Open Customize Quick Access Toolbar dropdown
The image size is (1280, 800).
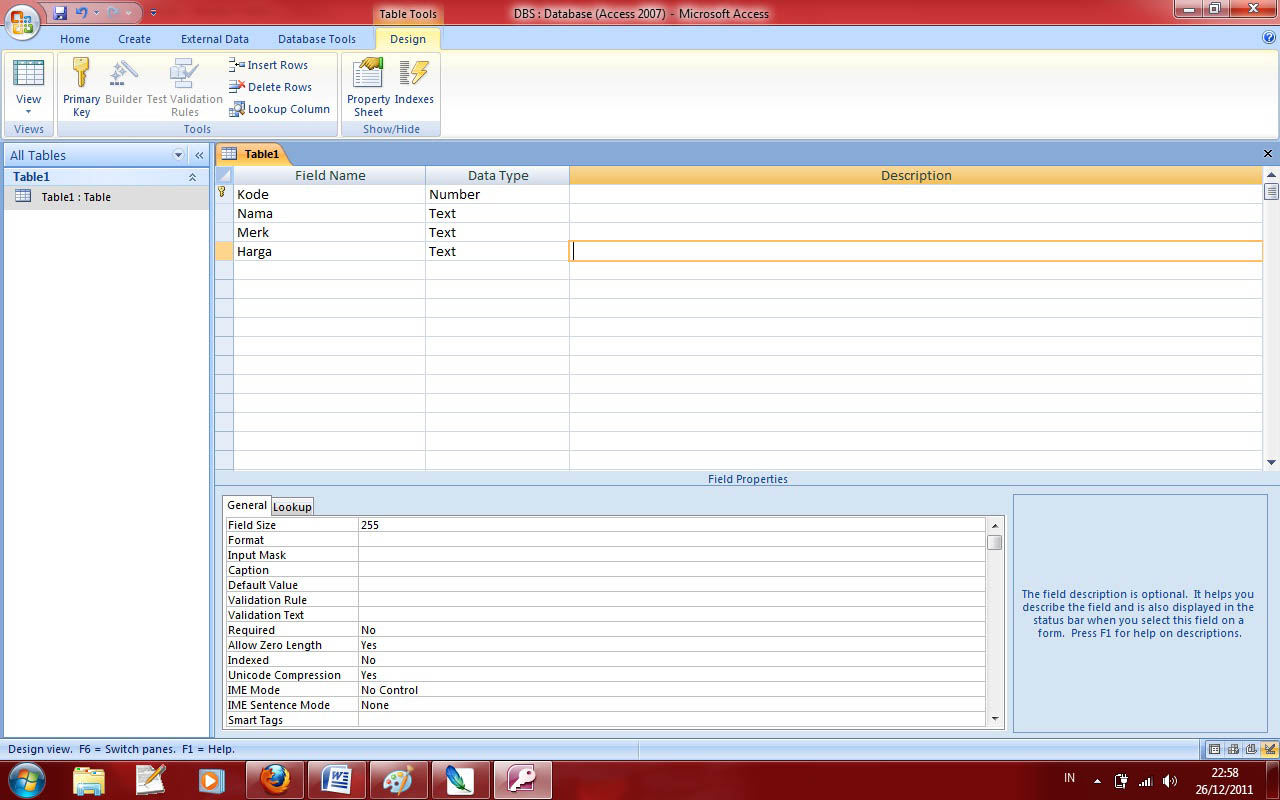pos(153,13)
